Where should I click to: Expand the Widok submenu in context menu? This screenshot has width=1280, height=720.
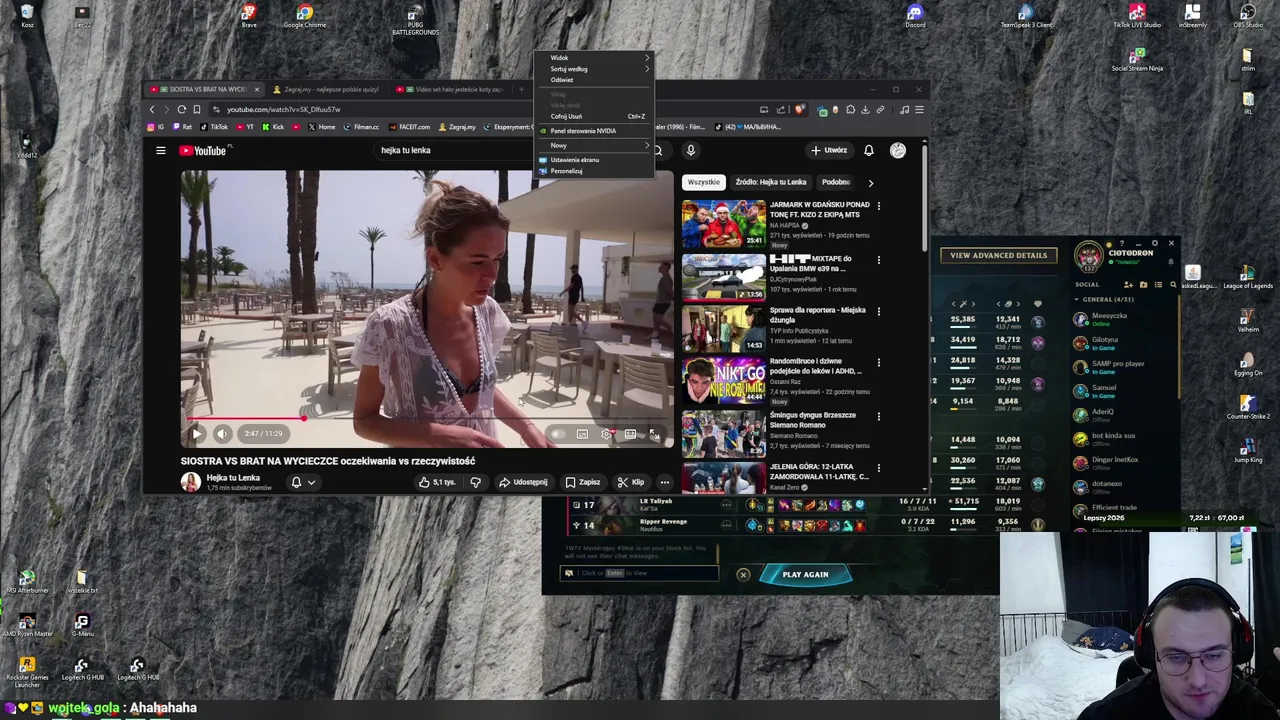coord(594,58)
